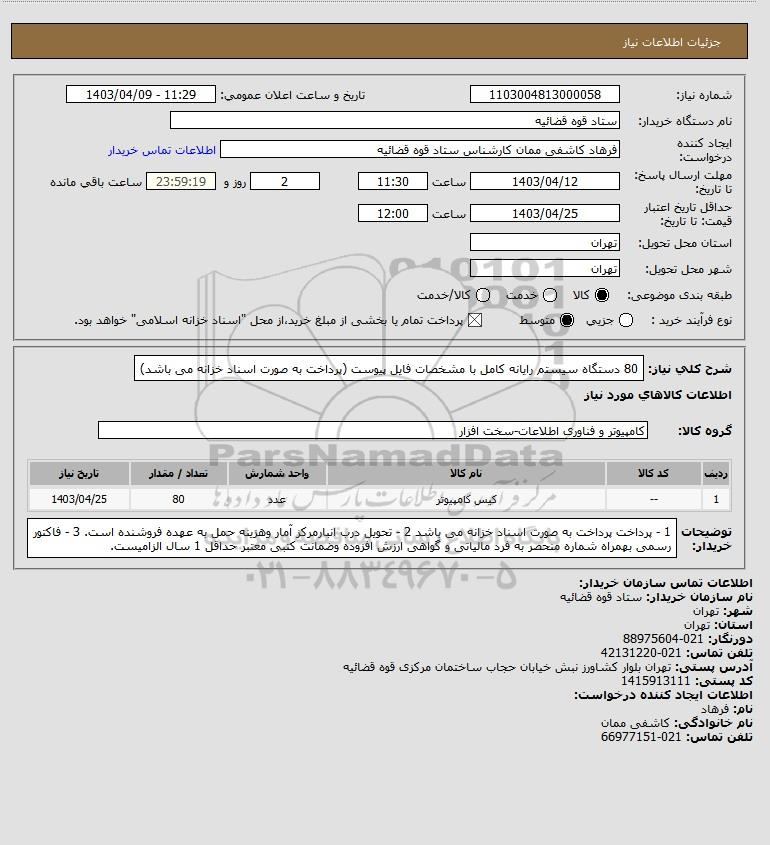Image resolution: width=770 pixels, height=845 pixels.
Task: Click the 11:30 deadline time field
Action: click(x=393, y=182)
